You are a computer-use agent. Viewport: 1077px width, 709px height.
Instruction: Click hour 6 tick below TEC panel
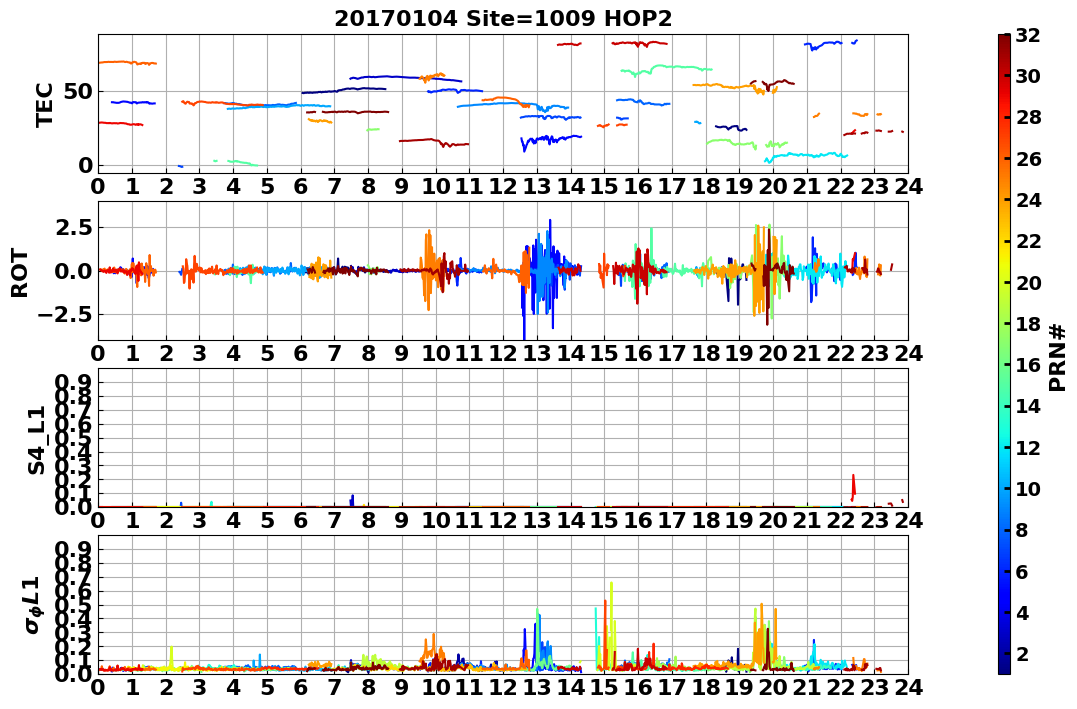pos(301,186)
